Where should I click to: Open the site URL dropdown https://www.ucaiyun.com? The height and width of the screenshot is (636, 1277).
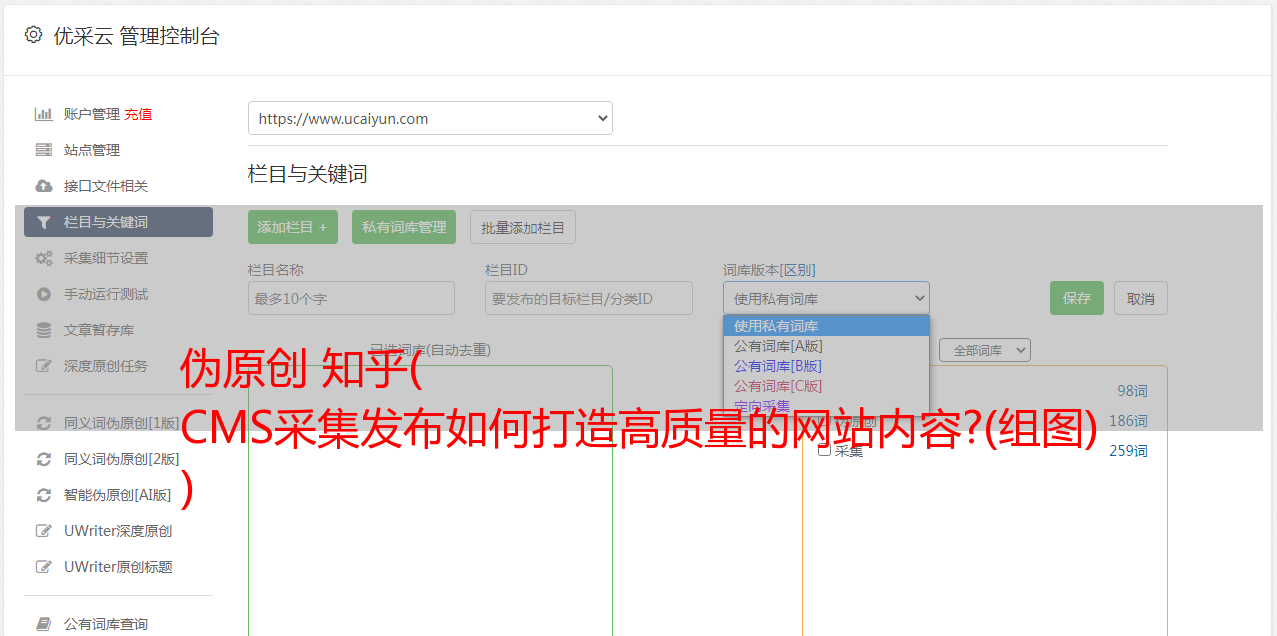tap(430, 118)
